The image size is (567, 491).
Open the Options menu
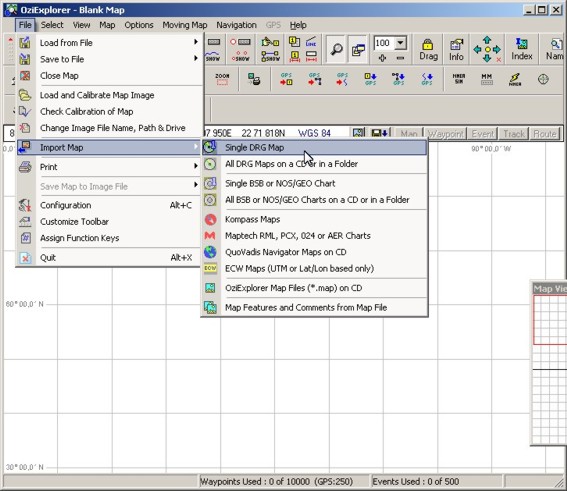click(x=139, y=25)
